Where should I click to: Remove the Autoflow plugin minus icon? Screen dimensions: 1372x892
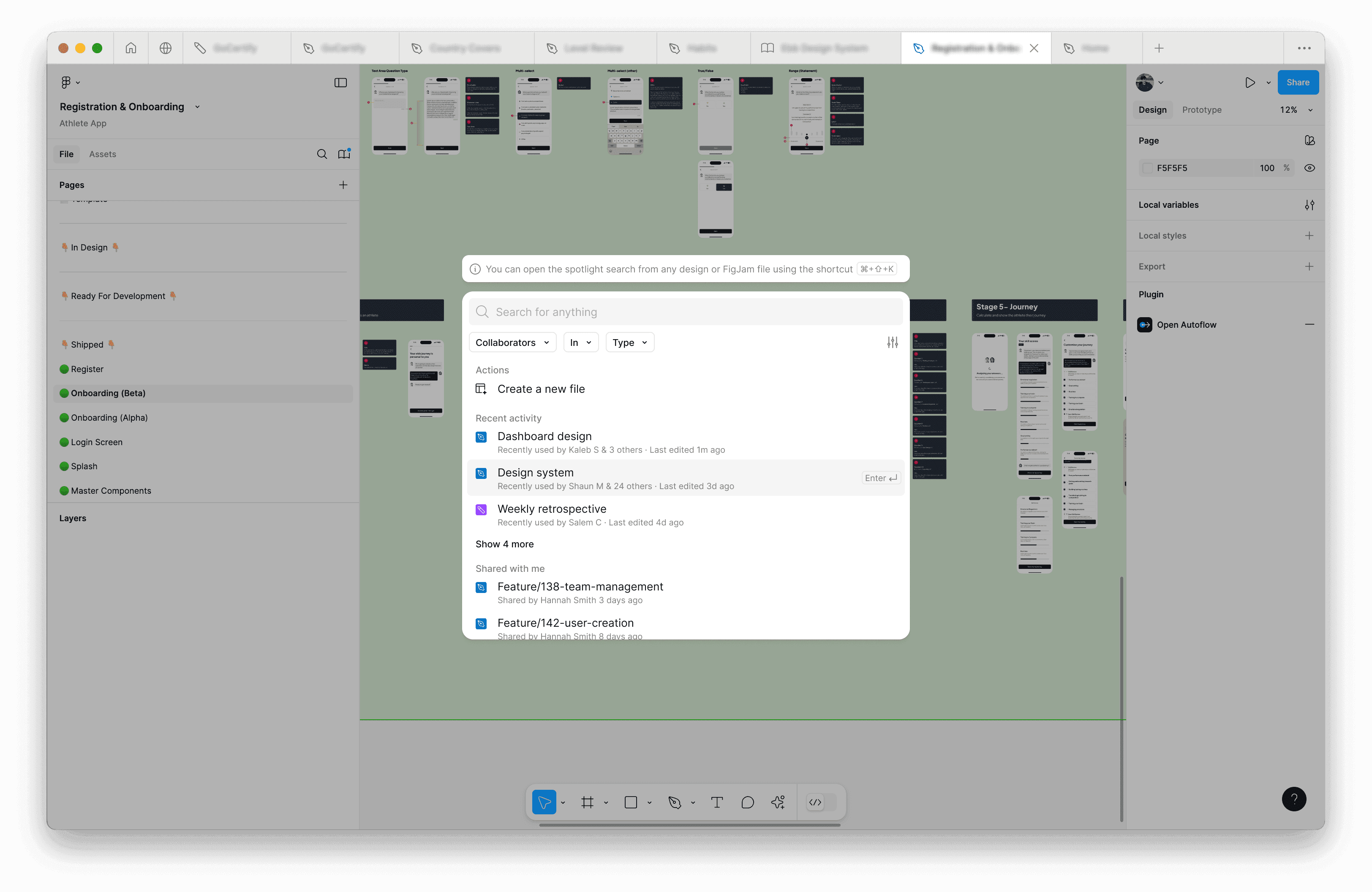[x=1309, y=325]
